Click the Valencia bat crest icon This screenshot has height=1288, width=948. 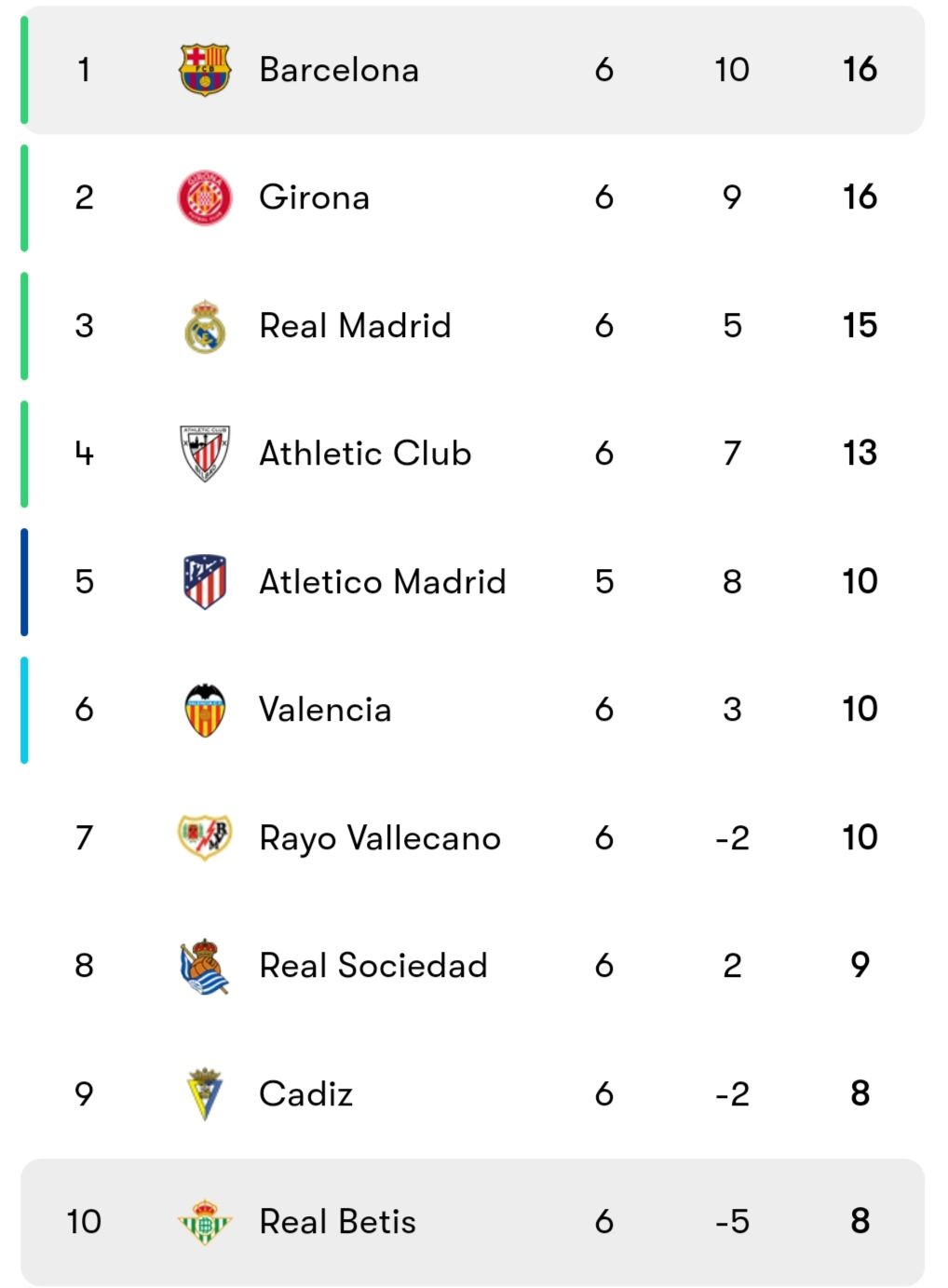[204, 710]
